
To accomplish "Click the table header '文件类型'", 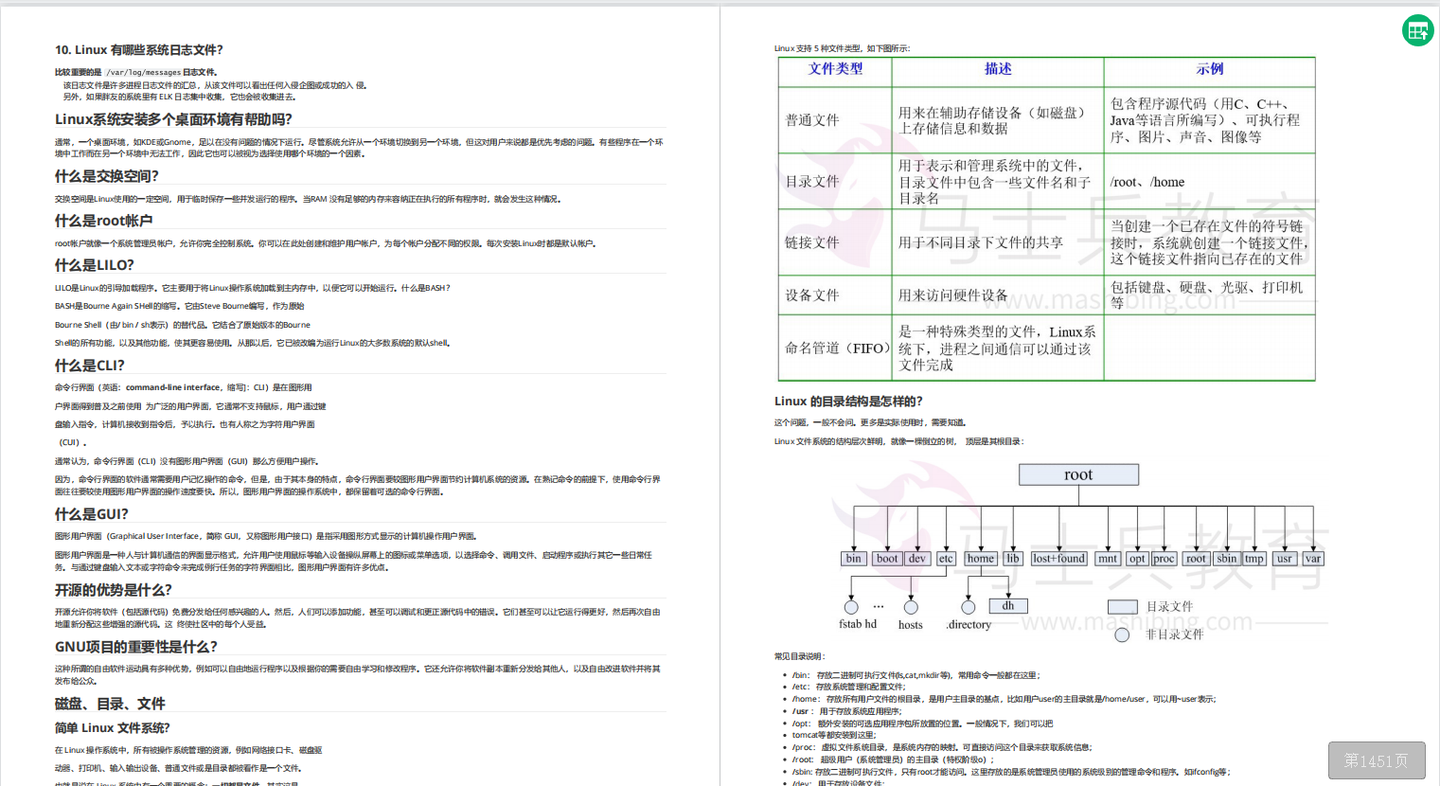I will point(835,69).
